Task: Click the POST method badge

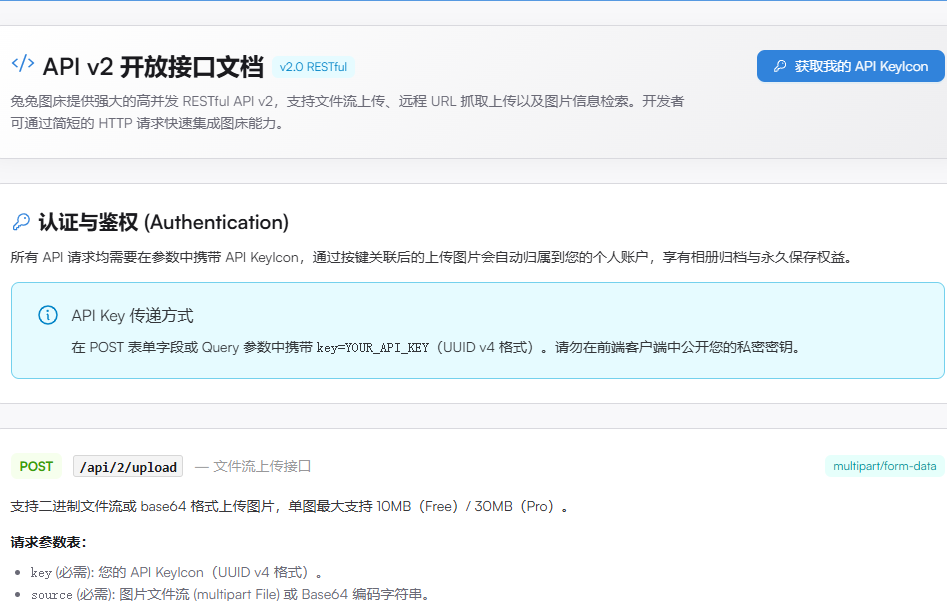Action: [36, 466]
